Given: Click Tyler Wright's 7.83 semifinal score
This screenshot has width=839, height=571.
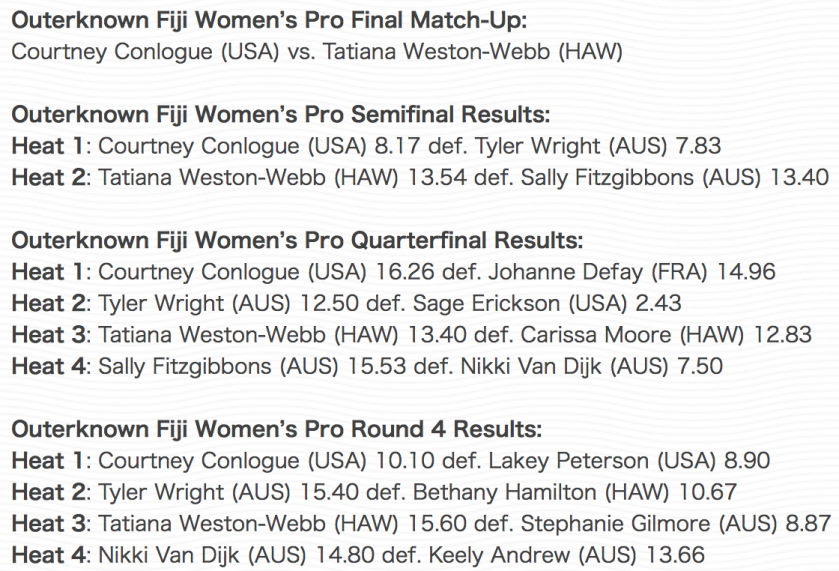Looking at the screenshot, I should [x=699, y=146].
